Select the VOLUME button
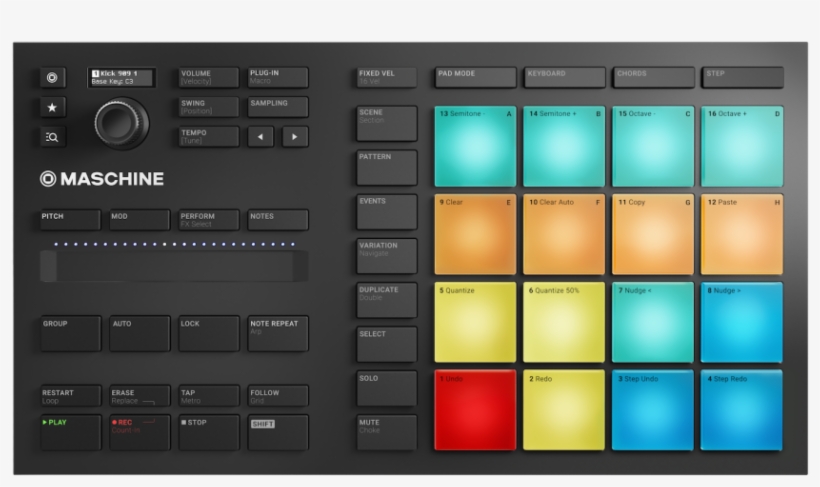Screen dimensions: 820x487 point(209,77)
